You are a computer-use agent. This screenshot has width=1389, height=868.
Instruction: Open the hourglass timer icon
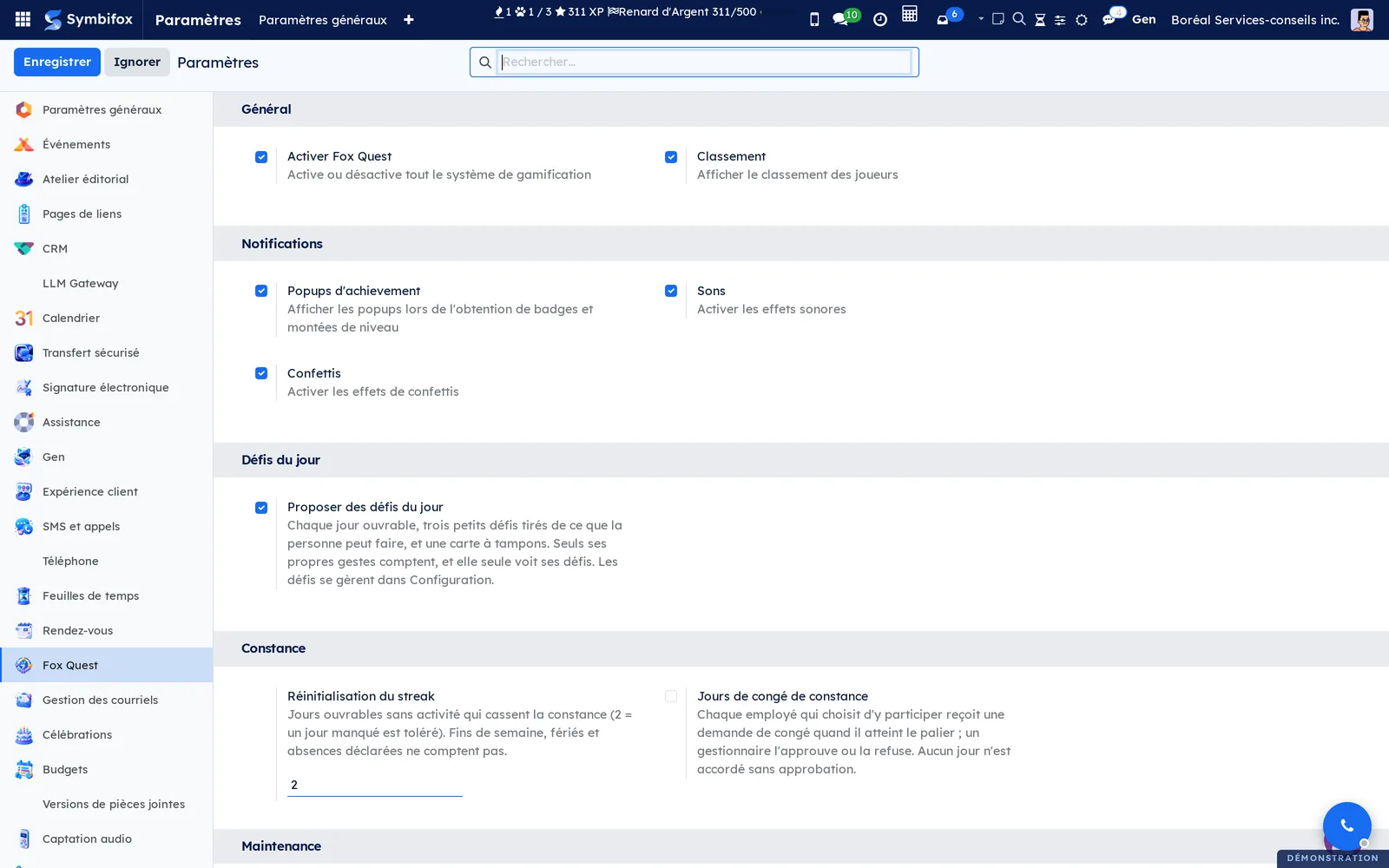pyautogui.click(x=1040, y=19)
